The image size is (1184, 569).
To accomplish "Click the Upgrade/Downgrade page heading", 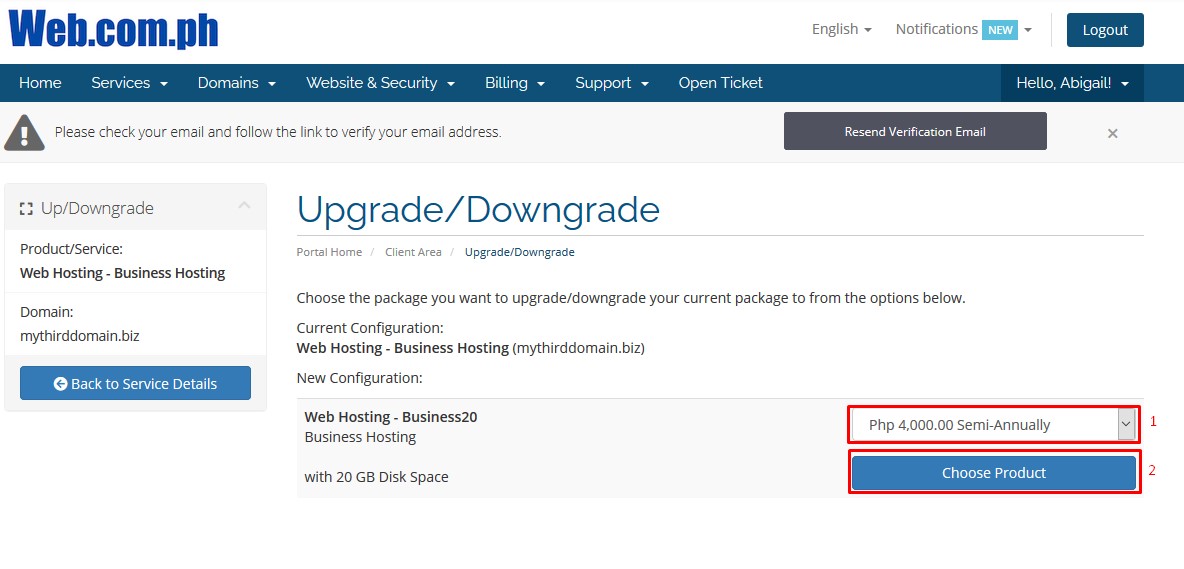I will point(478,210).
